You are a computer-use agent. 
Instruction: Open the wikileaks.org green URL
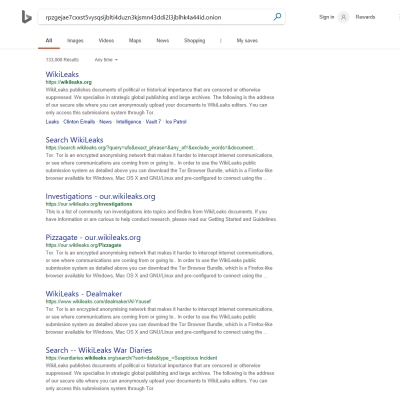click(x=69, y=82)
